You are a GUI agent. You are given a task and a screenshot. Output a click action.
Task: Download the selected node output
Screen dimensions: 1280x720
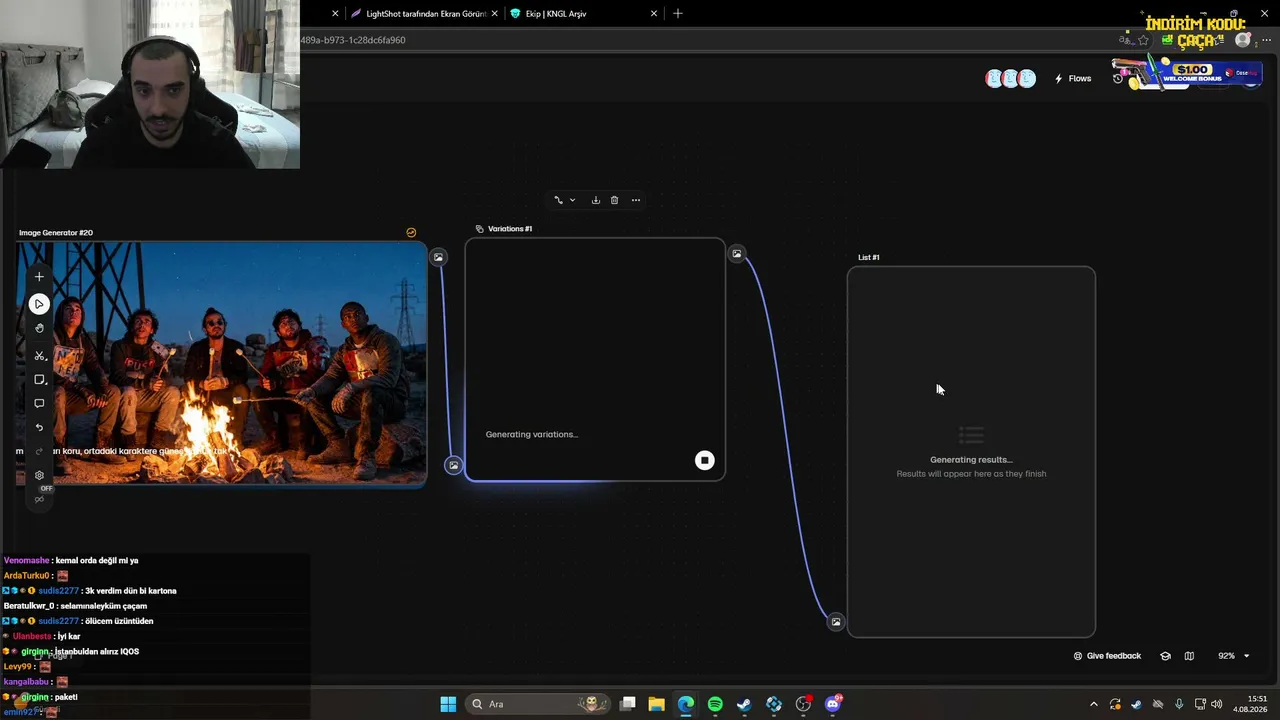click(595, 200)
